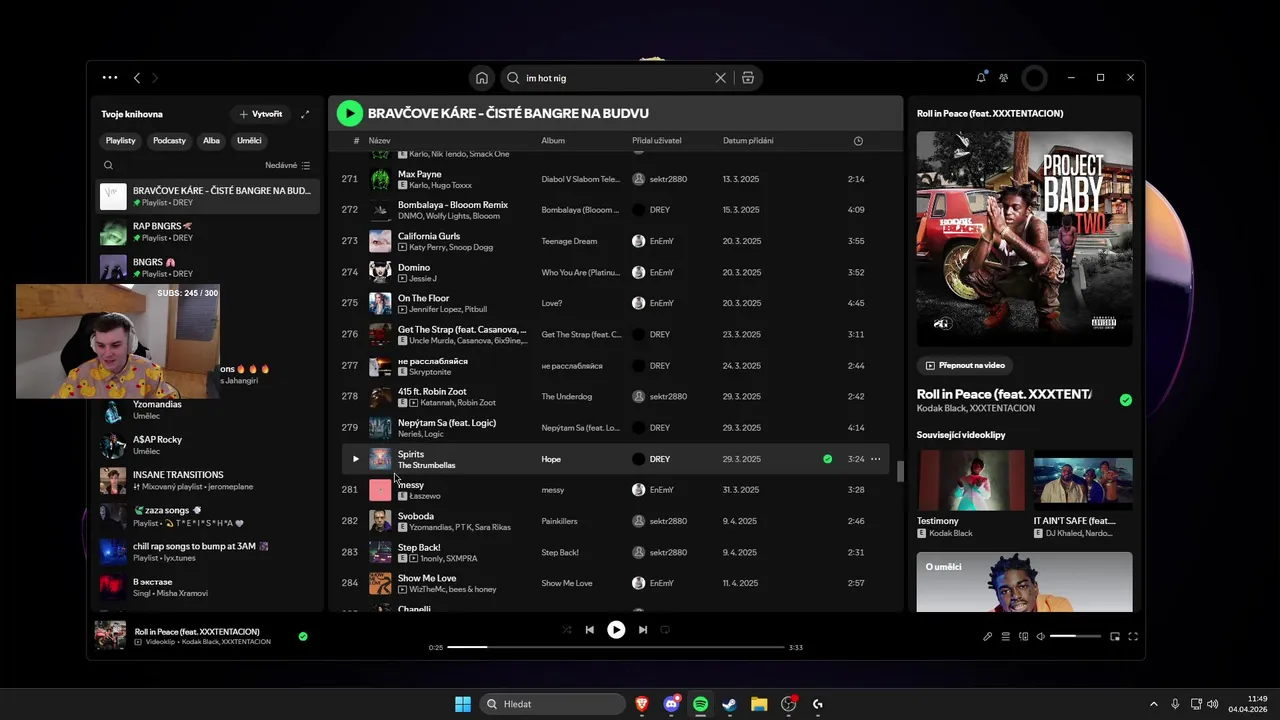
Task: Skip to the previous track
Action: tap(590, 630)
